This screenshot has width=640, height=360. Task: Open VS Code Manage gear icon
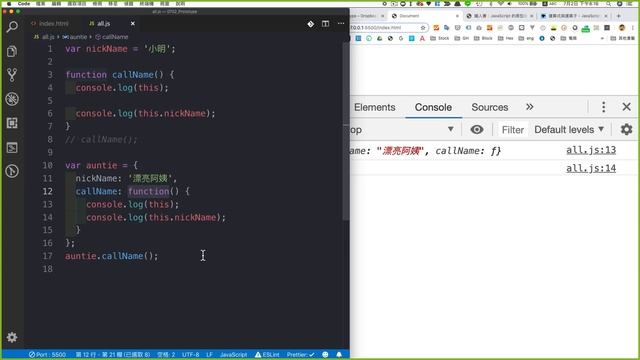click(12, 337)
